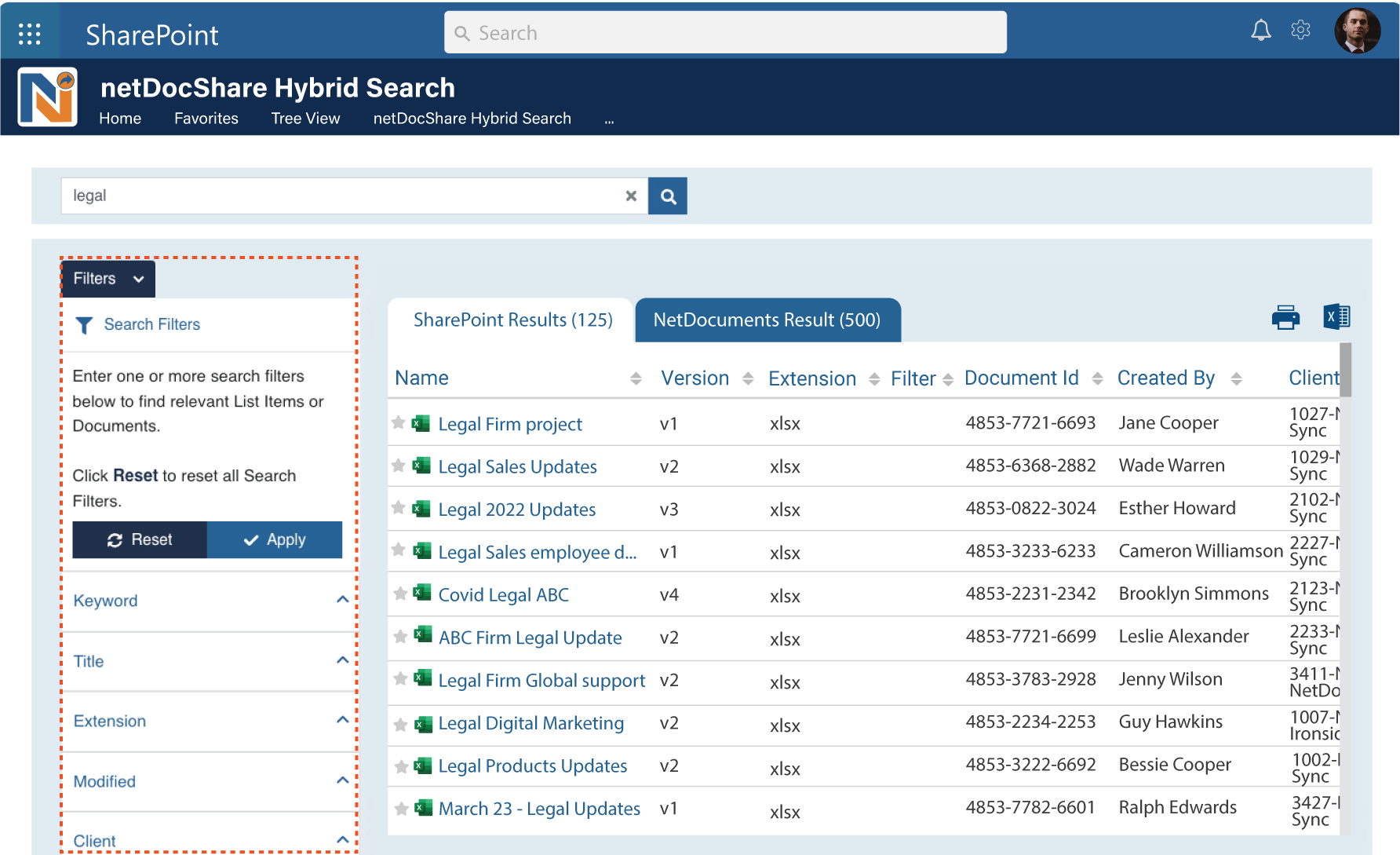Click the Excel icon for Covid Legal ABC
Image resolution: width=1400 pixels, height=855 pixels.
(422, 593)
